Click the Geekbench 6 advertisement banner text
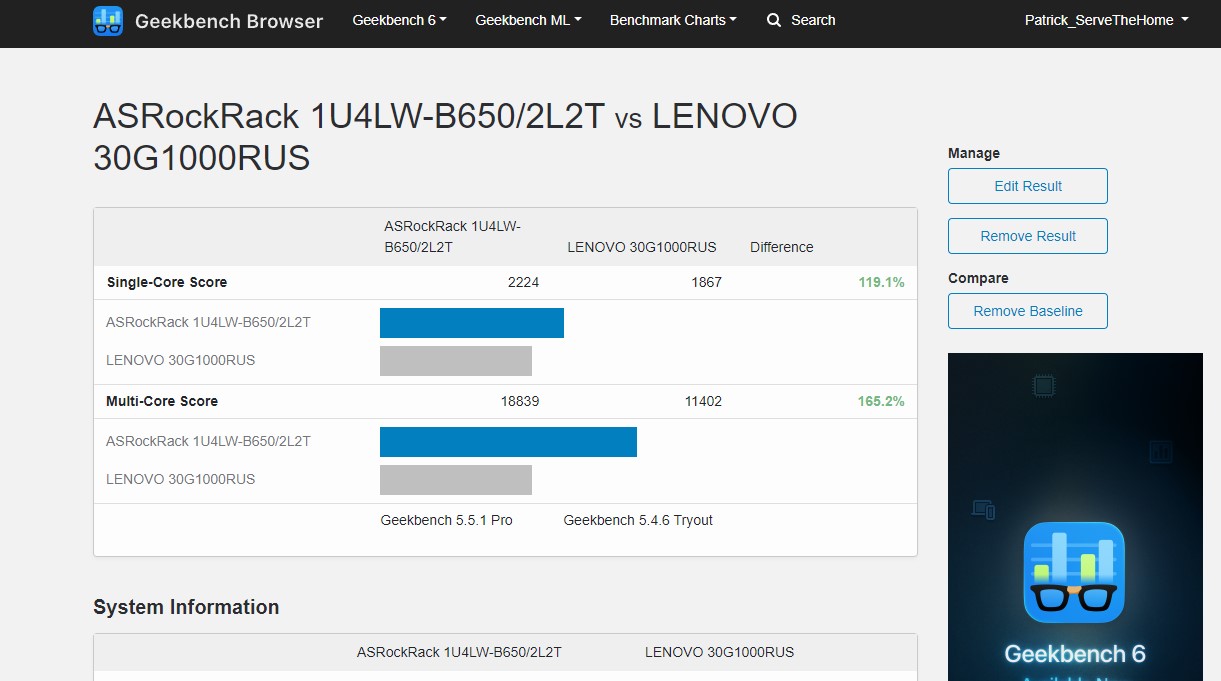Screen dimensions: 1221x681 1074,654
